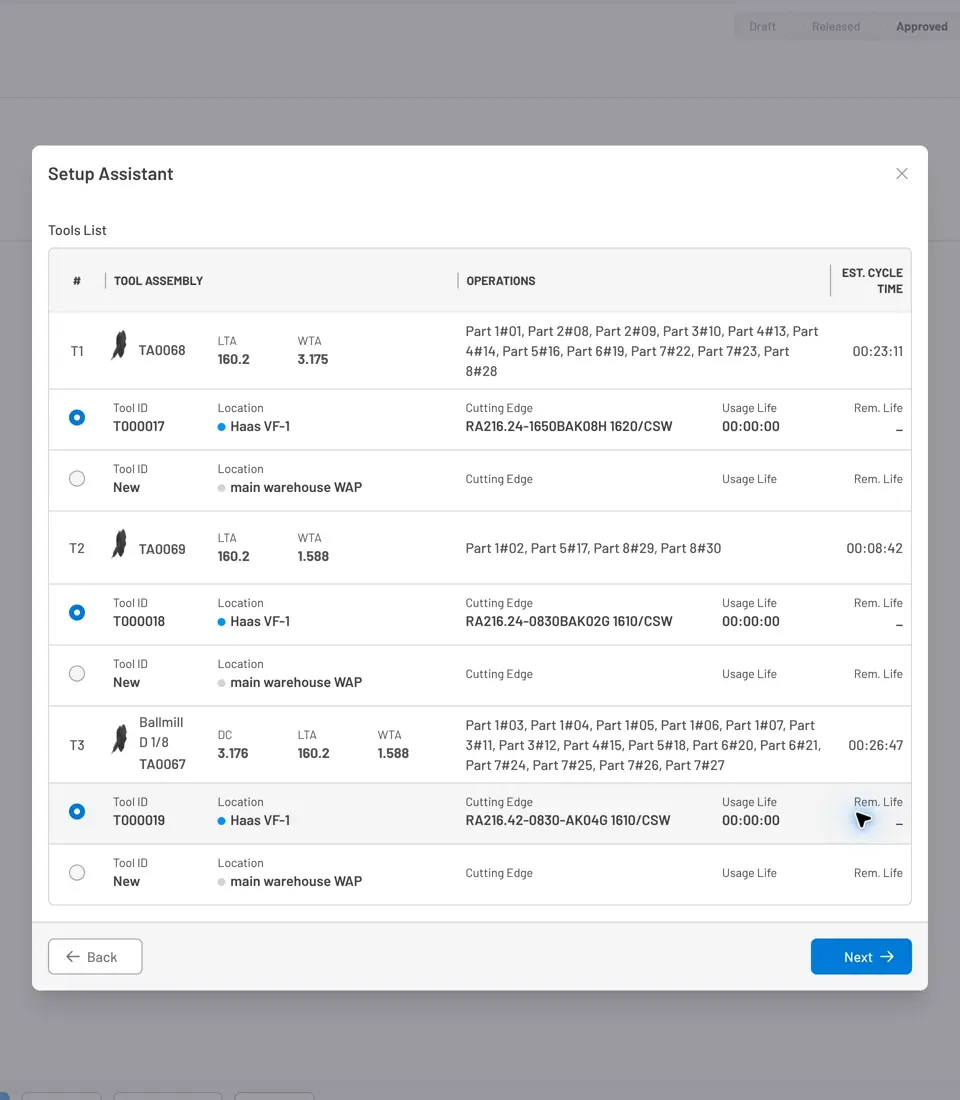
Task: Proceed with the Next button
Action: pos(861,957)
